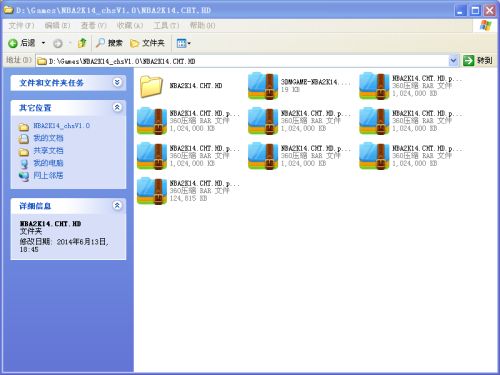Click the green Back arrow button
This screenshot has width=500, height=375.
click(x=13, y=43)
